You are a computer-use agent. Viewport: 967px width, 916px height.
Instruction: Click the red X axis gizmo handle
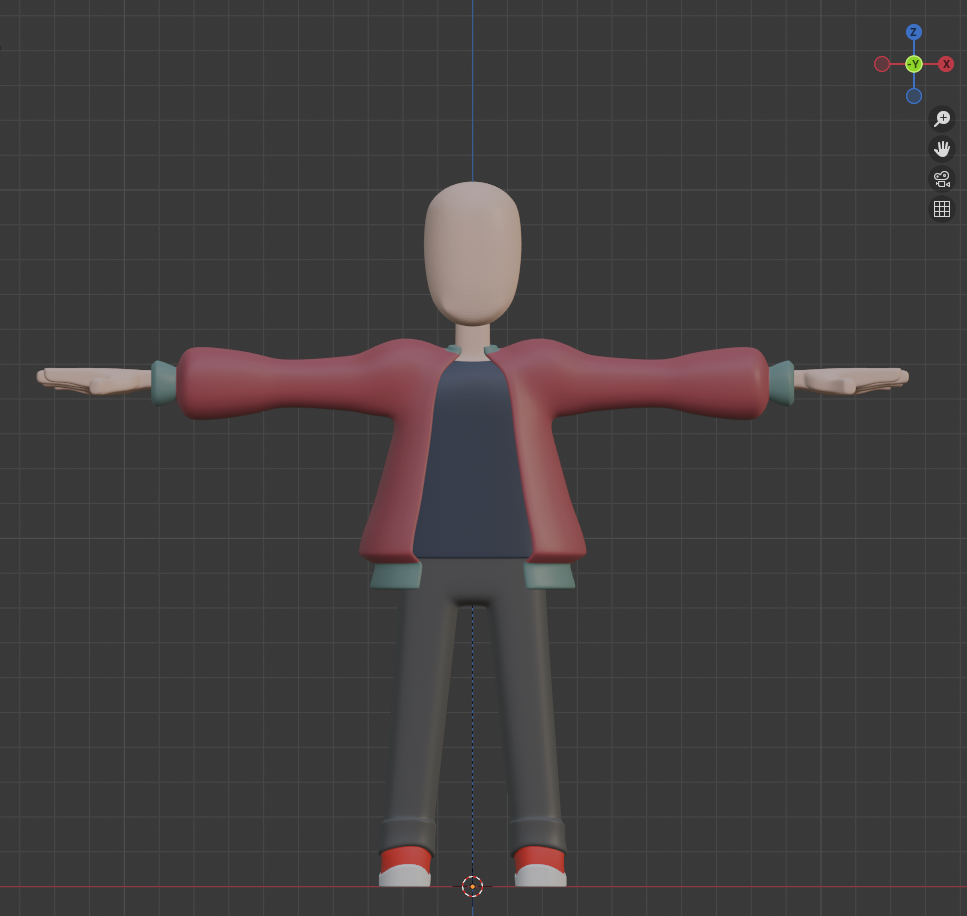pyautogui.click(x=946, y=64)
